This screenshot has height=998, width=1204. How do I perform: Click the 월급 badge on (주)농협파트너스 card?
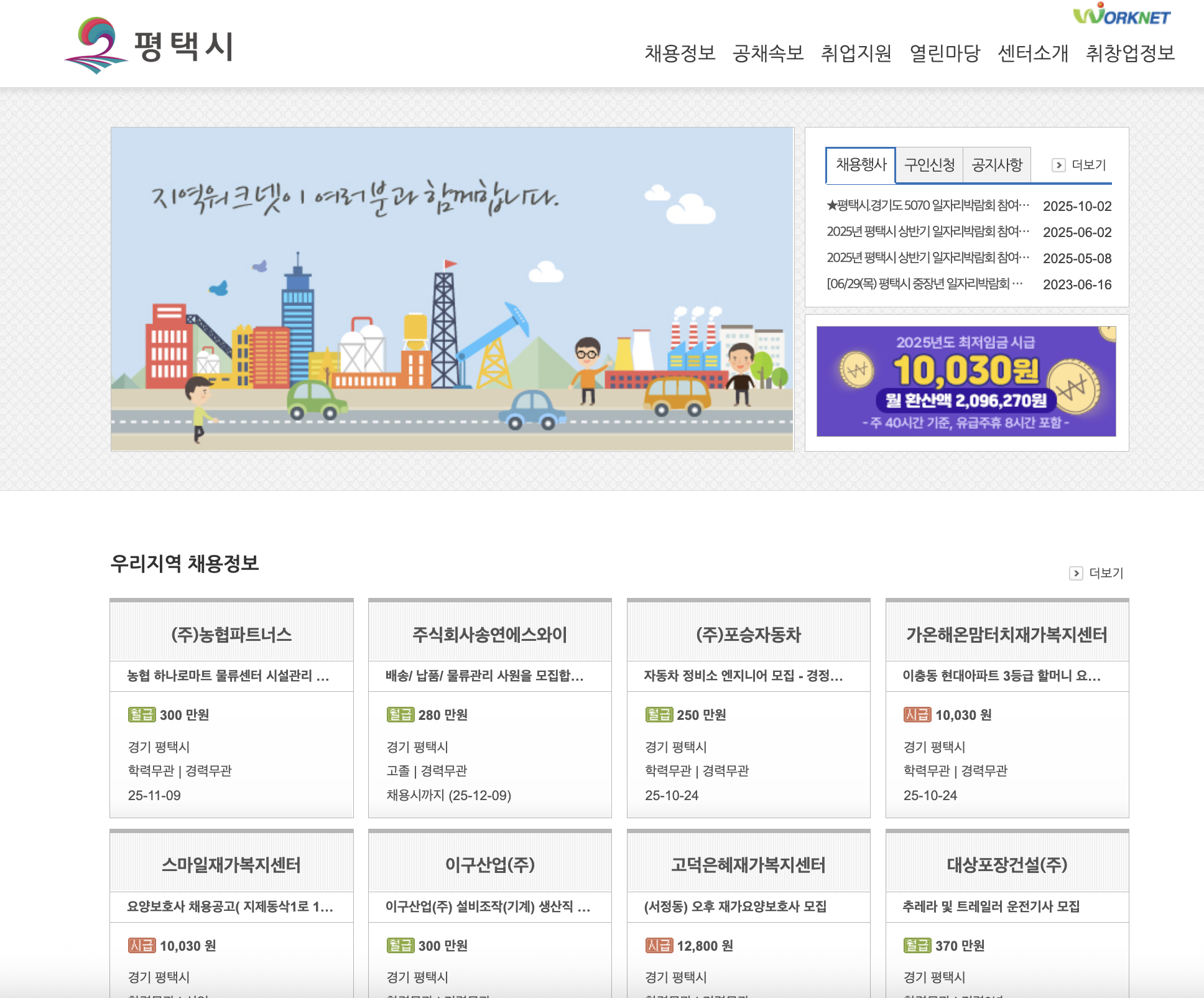coord(141,715)
